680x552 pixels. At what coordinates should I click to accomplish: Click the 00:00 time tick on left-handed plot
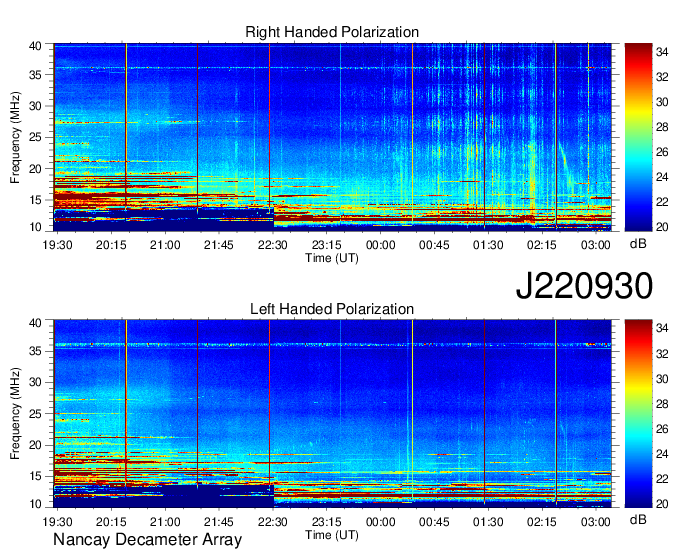pos(380,522)
